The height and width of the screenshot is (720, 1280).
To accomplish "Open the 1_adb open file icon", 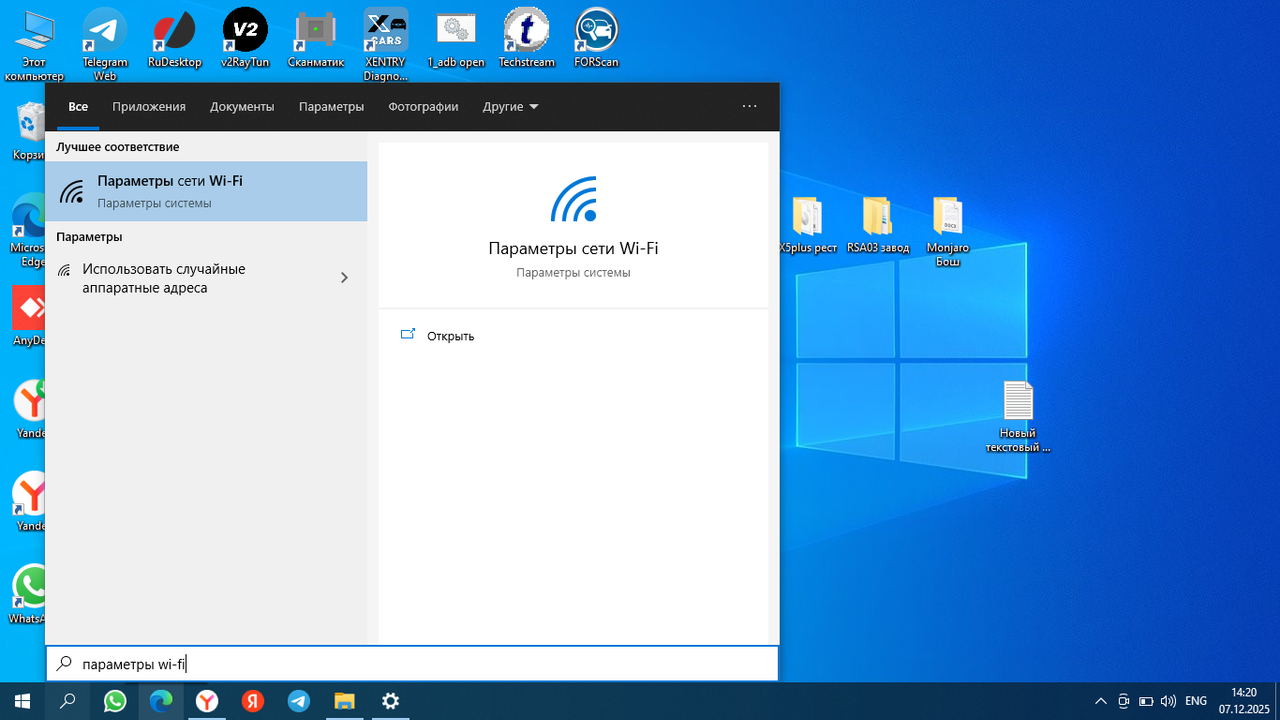I will pos(456,40).
